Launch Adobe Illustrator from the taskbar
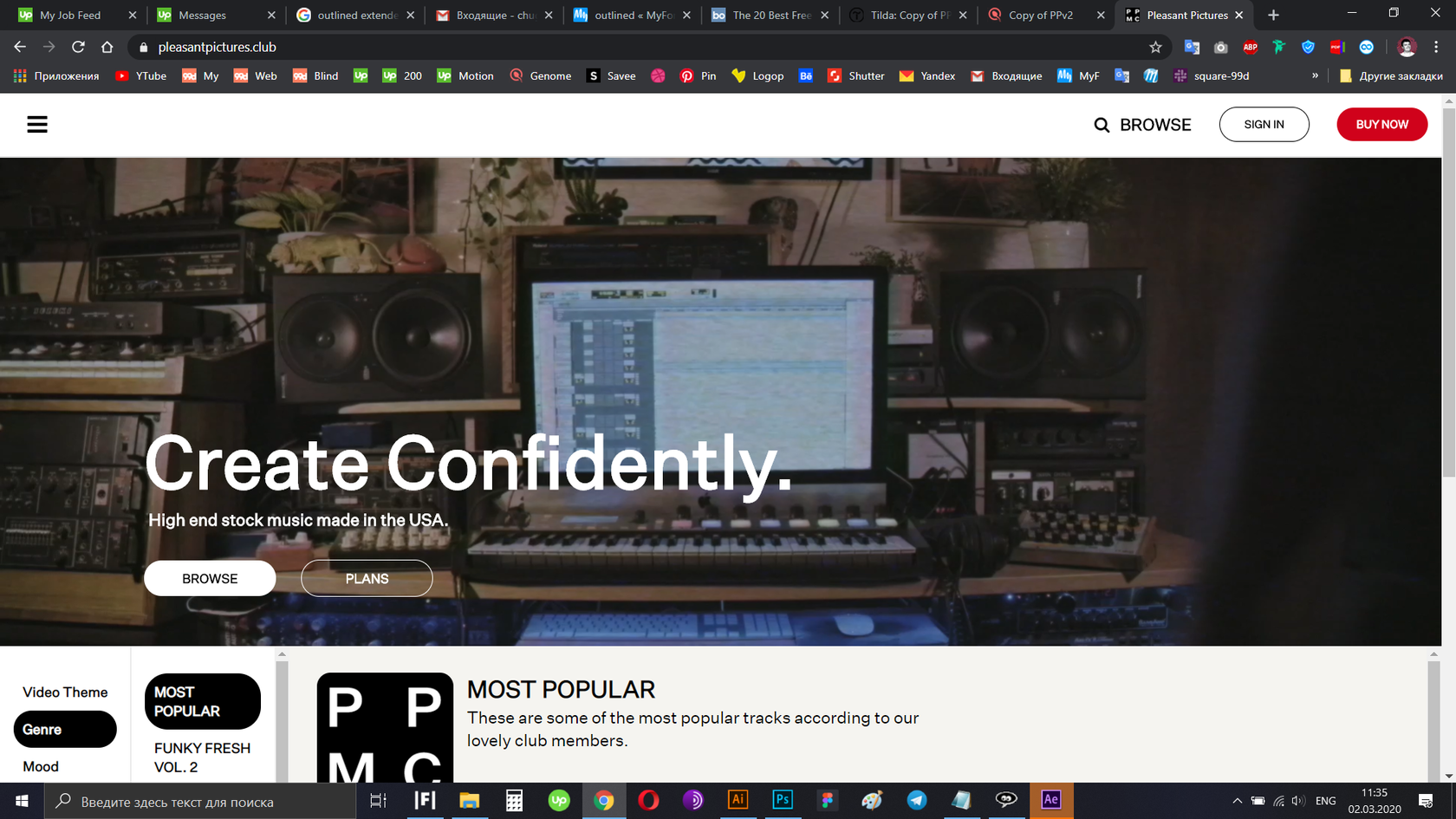The height and width of the screenshot is (819, 1456). coord(738,800)
